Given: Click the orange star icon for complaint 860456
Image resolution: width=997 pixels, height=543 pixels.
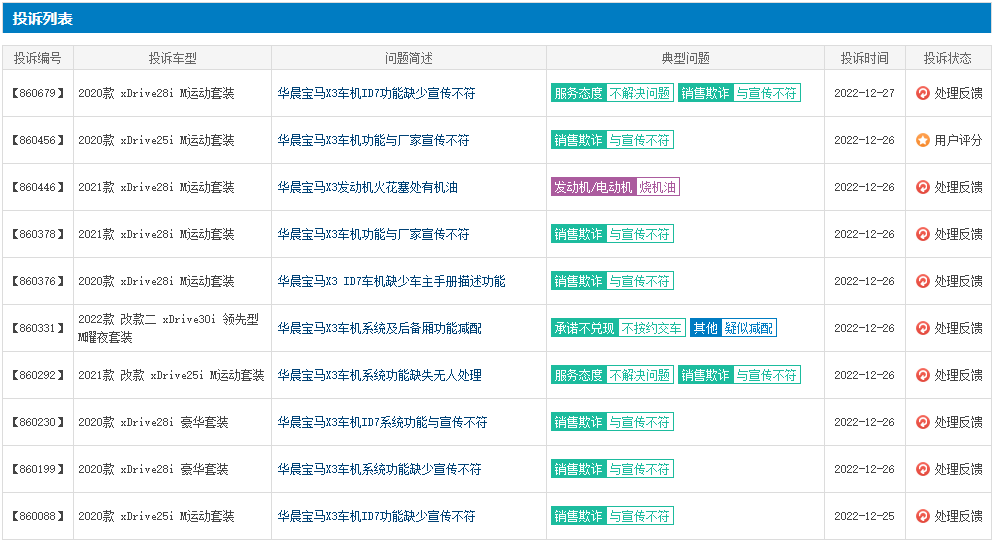Looking at the screenshot, I should 923,141.
